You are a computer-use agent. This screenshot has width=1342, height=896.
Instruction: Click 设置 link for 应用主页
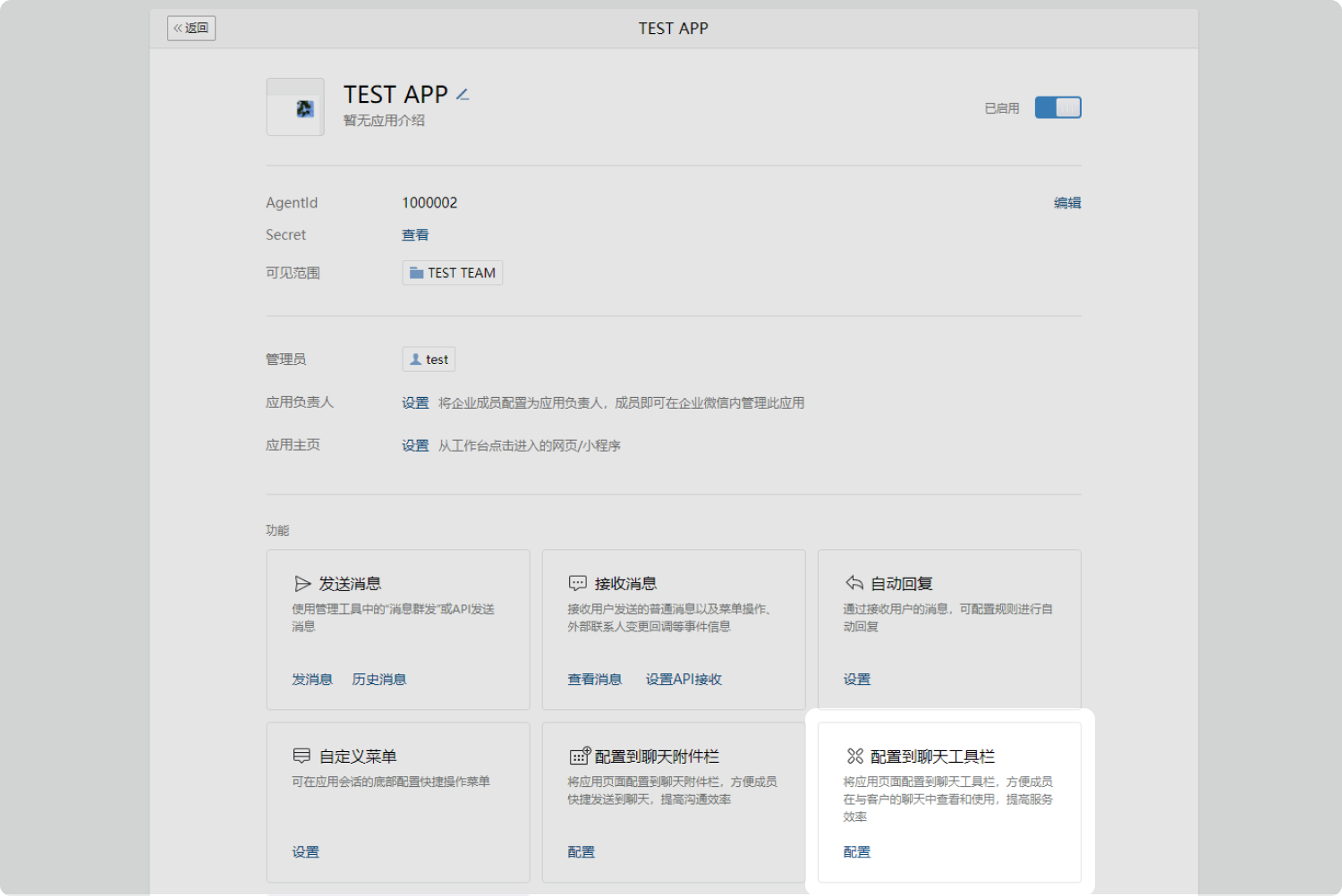click(415, 445)
